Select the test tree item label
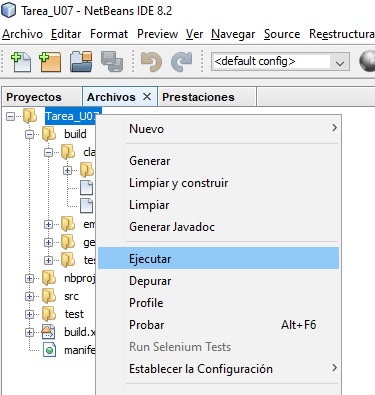This screenshot has width=375, height=395. pos(74,314)
